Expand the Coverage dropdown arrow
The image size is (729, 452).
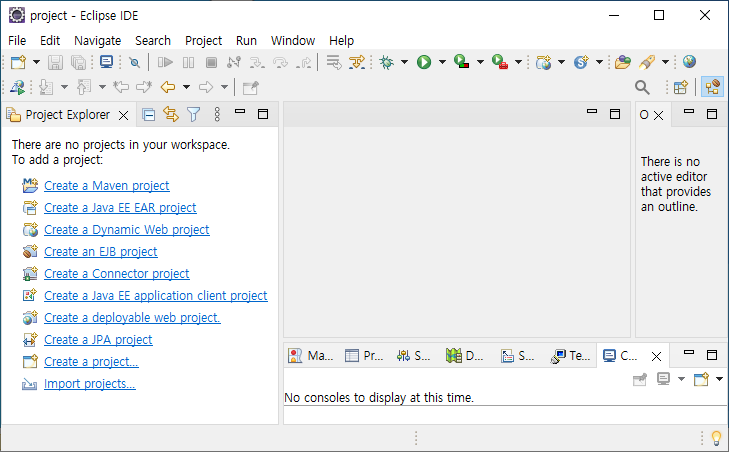(480, 62)
